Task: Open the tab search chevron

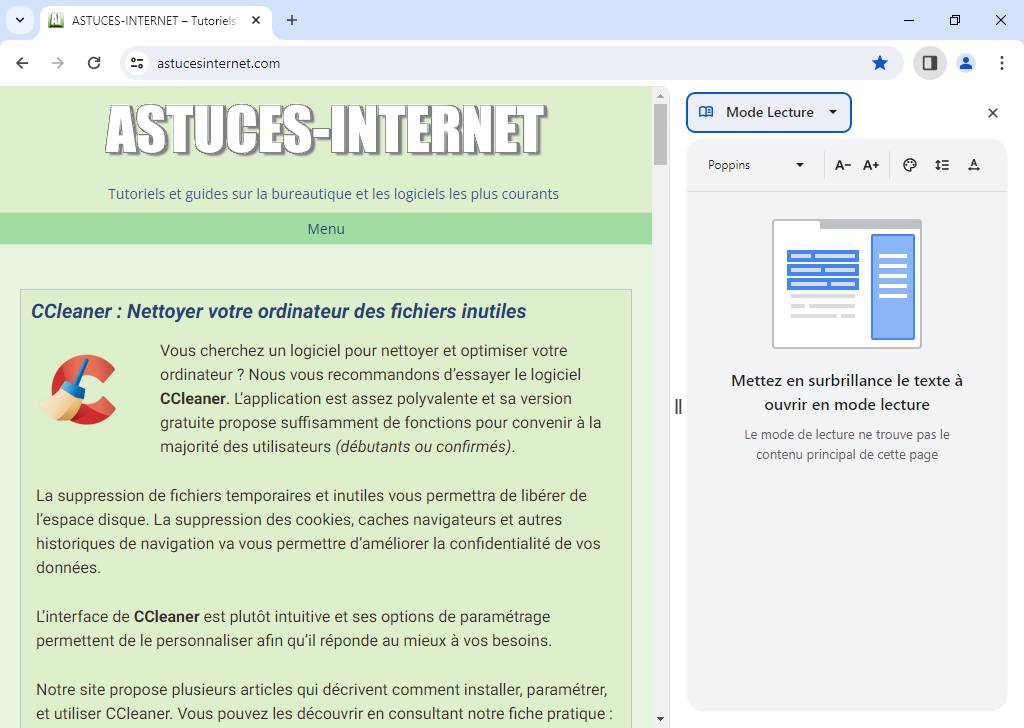Action: click(19, 20)
